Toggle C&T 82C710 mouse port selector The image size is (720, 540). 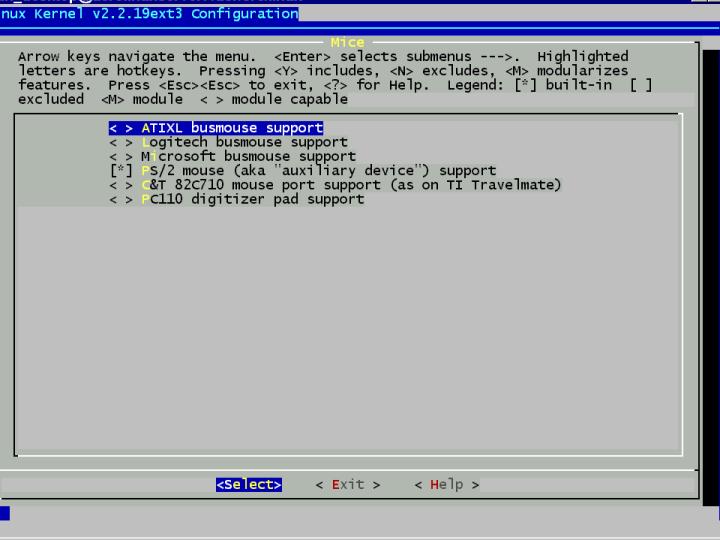pyautogui.click(x=121, y=185)
